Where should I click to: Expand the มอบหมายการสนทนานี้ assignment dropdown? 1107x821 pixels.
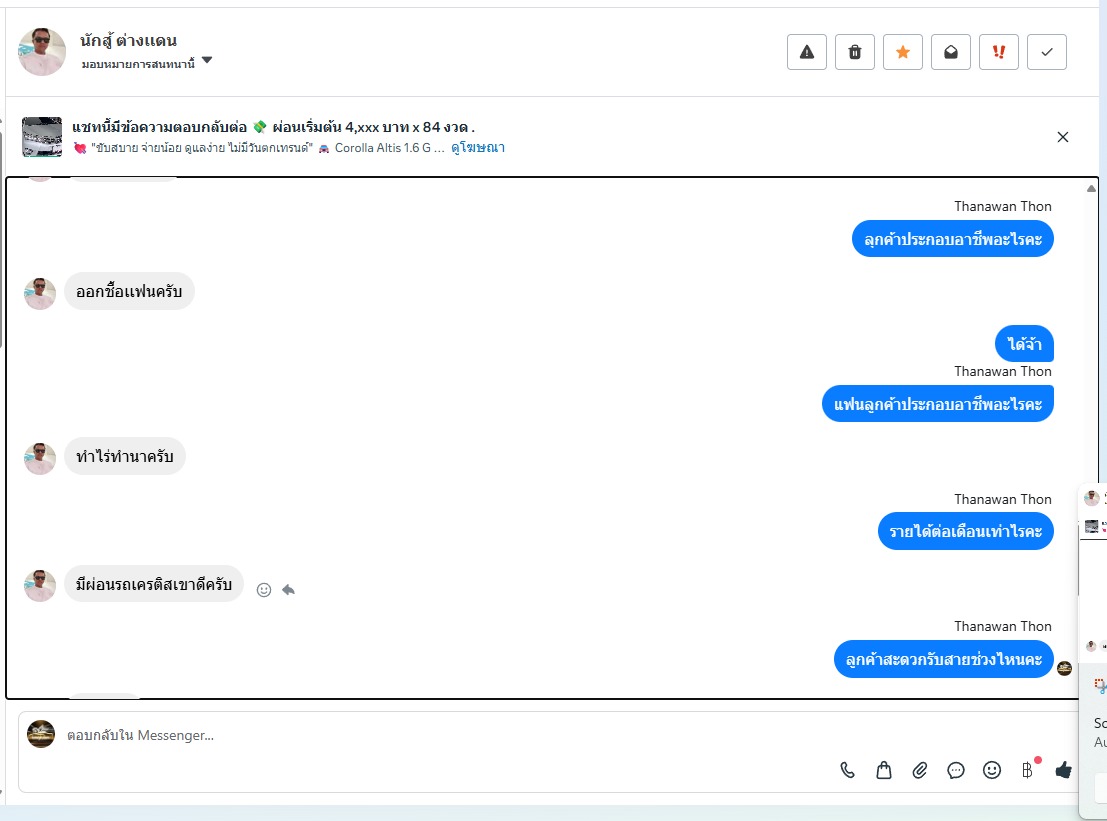[x=207, y=60]
